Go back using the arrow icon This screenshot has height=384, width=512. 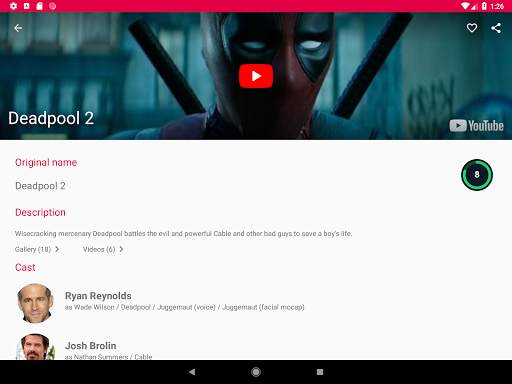(x=18, y=28)
